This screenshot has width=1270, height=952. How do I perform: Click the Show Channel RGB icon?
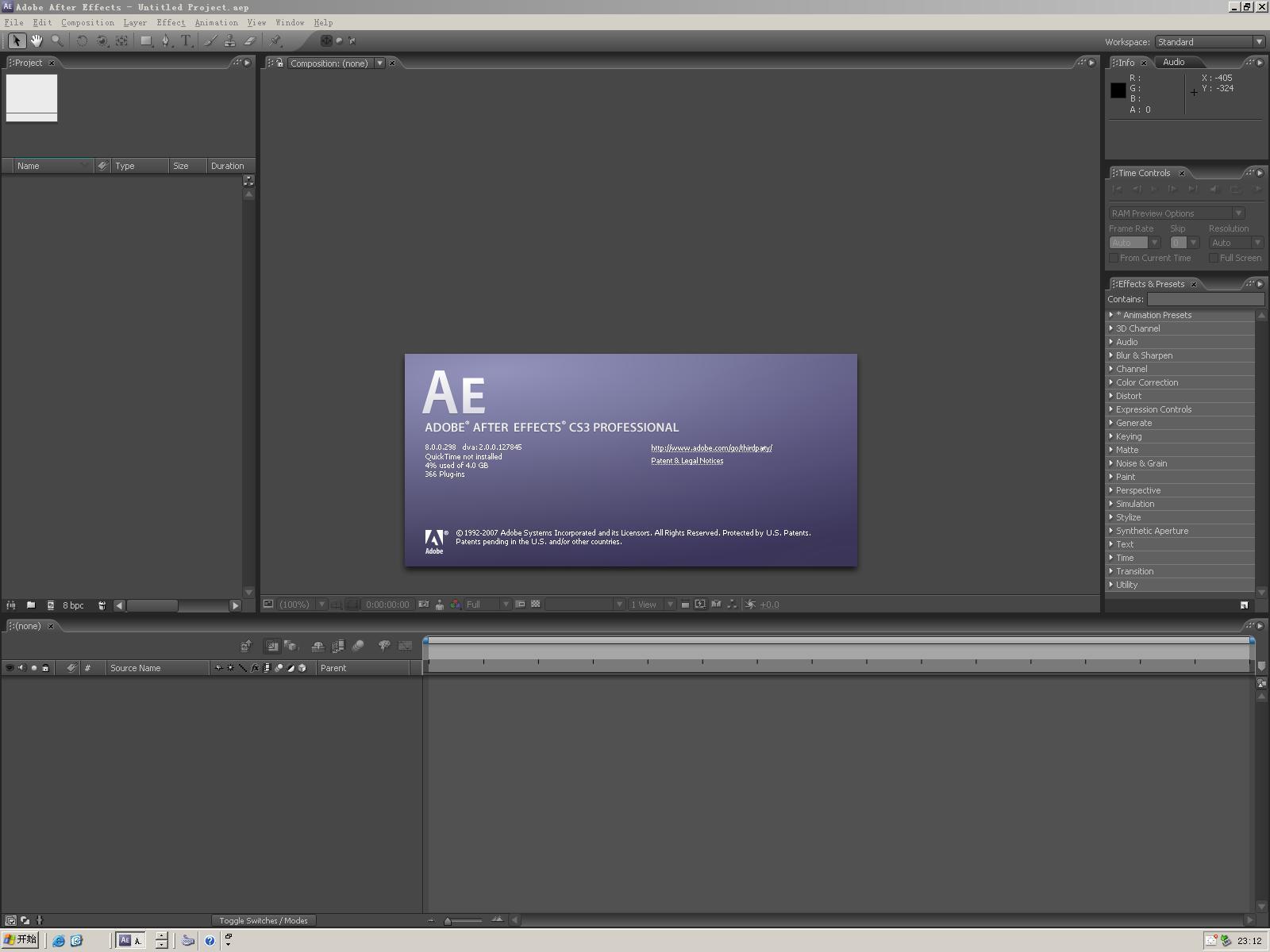pyautogui.click(x=456, y=605)
